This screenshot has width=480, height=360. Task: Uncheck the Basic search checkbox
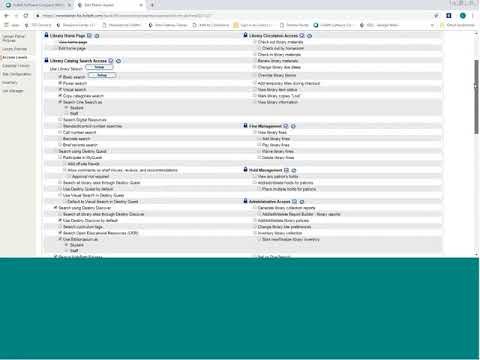pos(60,77)
